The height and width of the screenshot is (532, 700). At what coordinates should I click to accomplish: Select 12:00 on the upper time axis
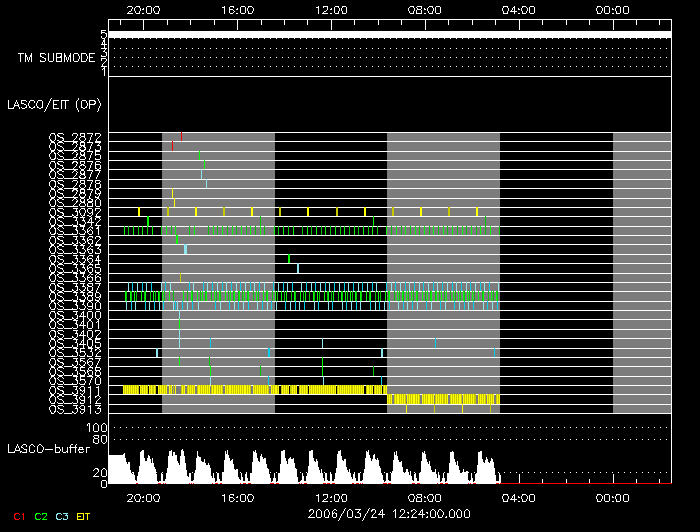tap(331, 9)
